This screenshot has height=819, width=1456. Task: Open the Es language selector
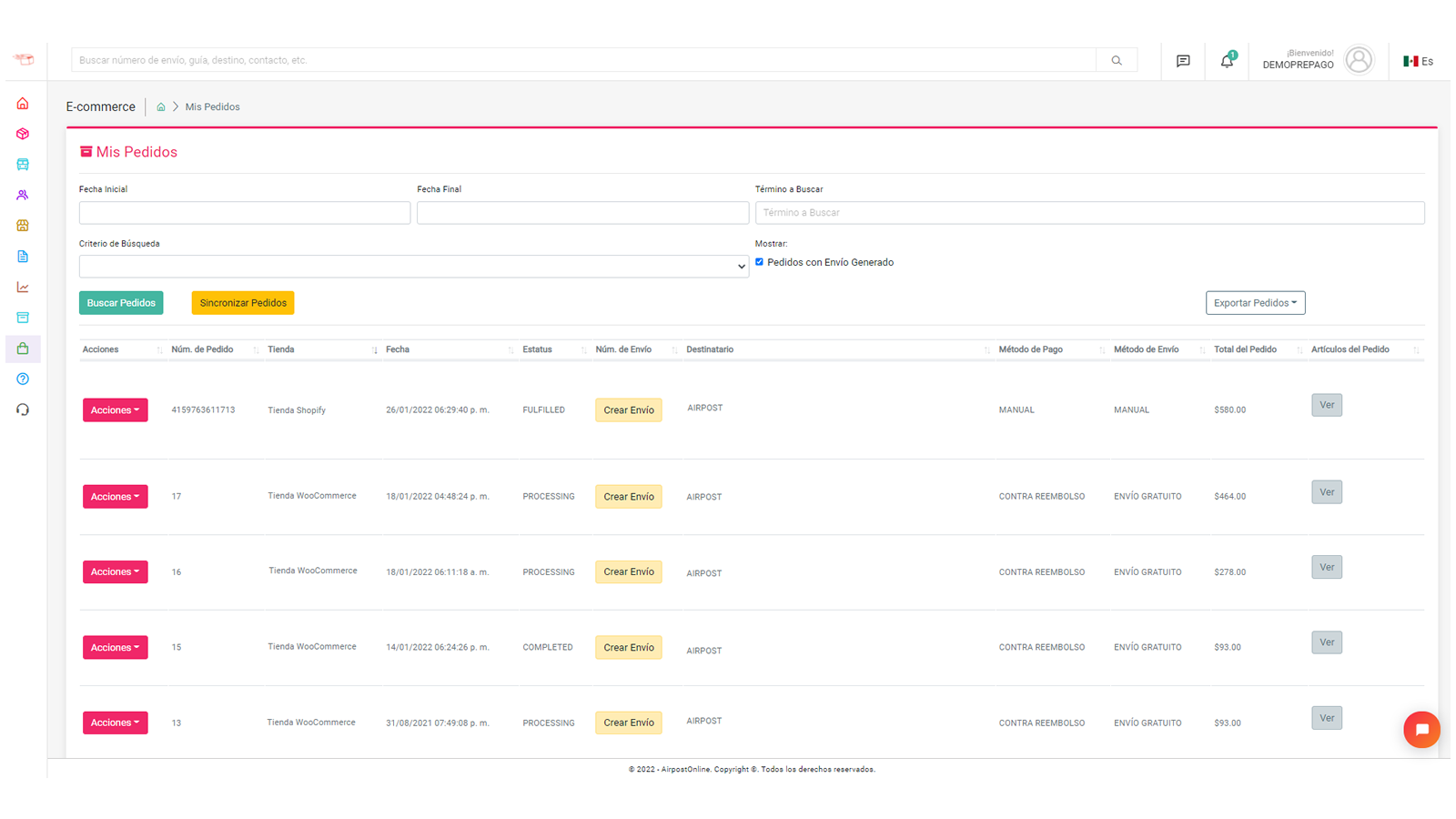[x=1418, y=60]
